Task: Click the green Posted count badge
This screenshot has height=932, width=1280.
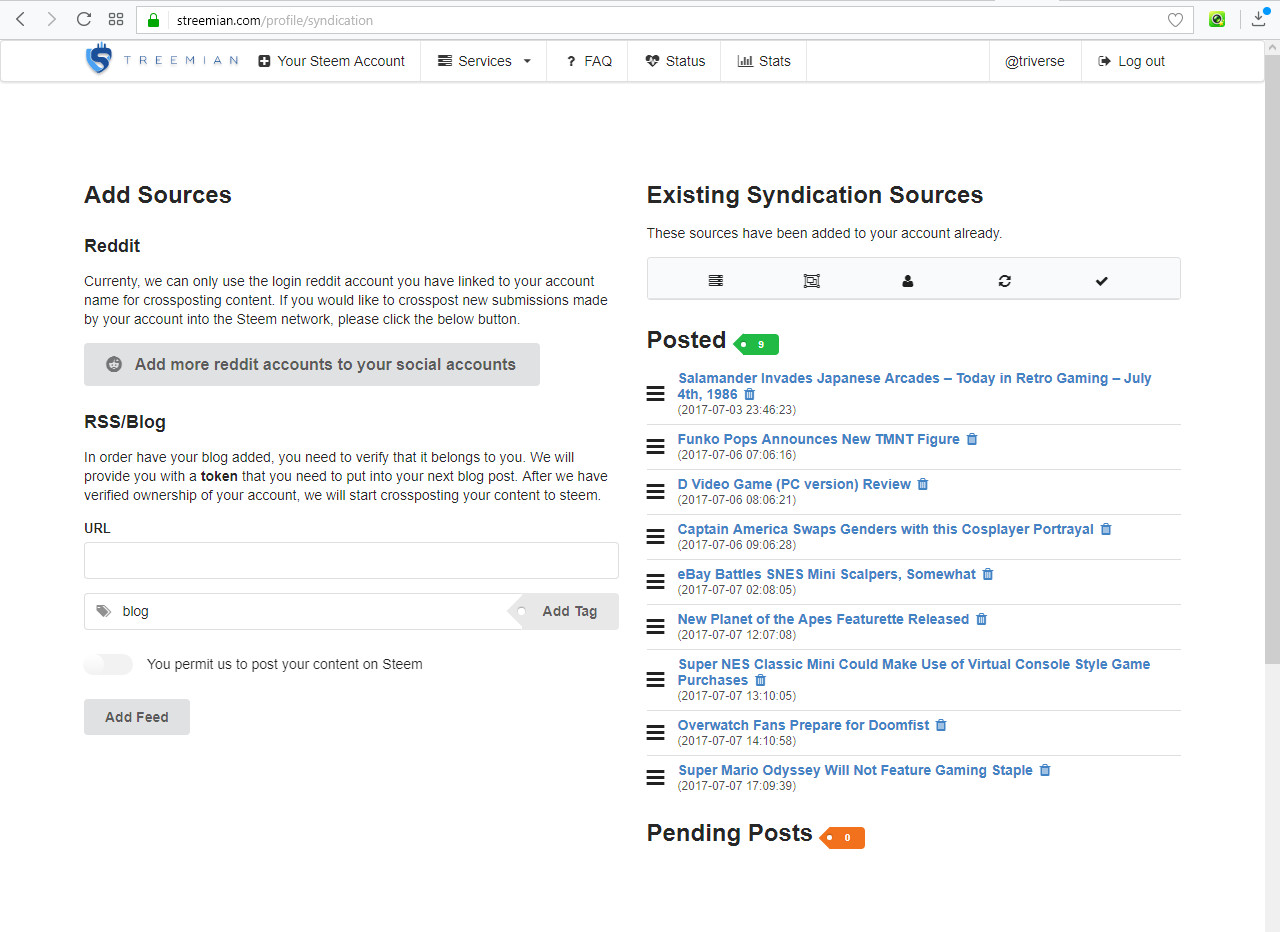Action: click(757, 344)
